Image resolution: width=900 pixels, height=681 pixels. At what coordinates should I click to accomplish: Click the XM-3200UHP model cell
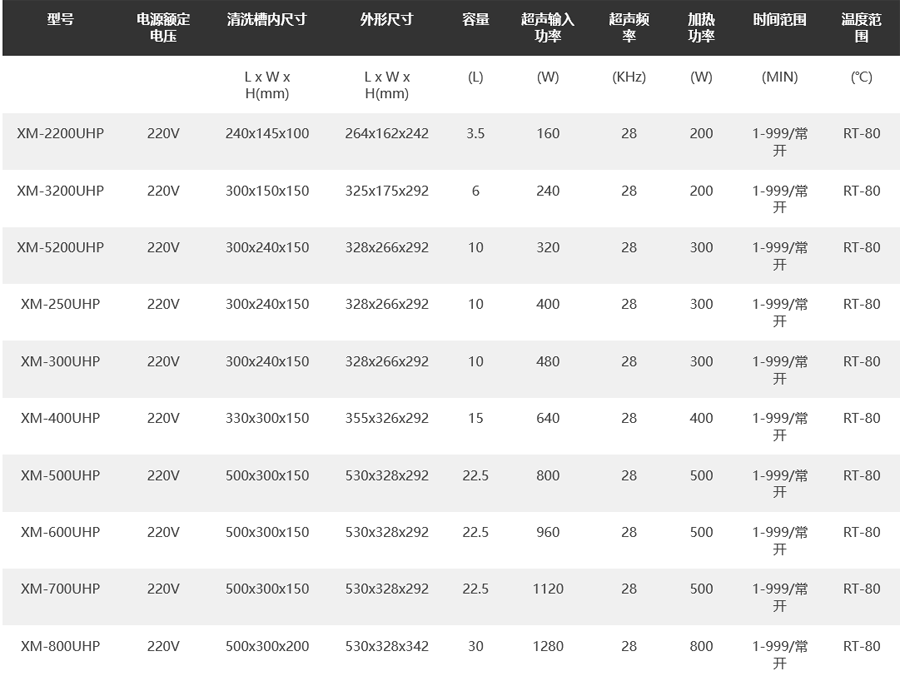(x=60, y=190)
